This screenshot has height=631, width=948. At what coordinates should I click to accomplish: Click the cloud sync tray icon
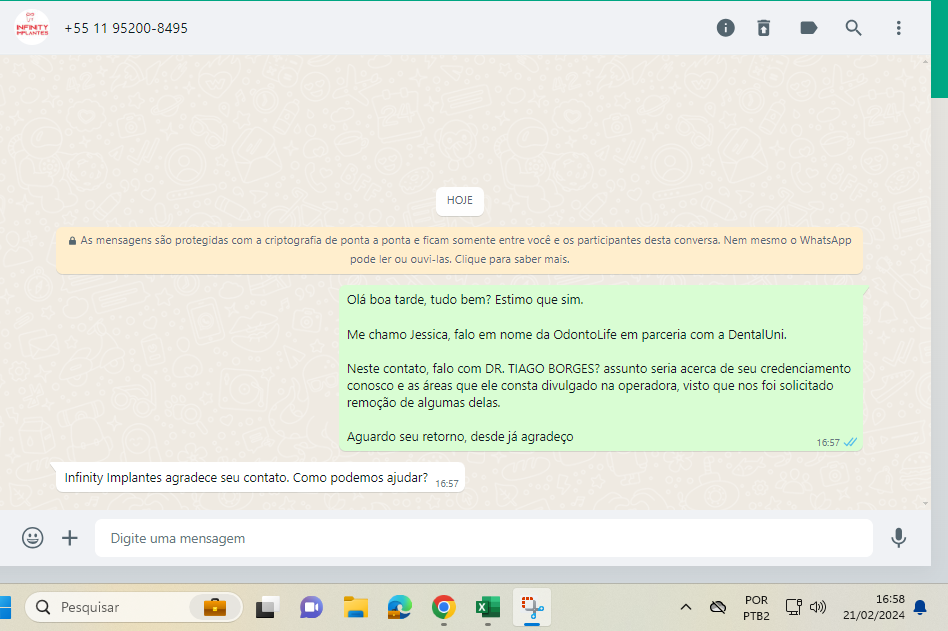pos(718,607)
